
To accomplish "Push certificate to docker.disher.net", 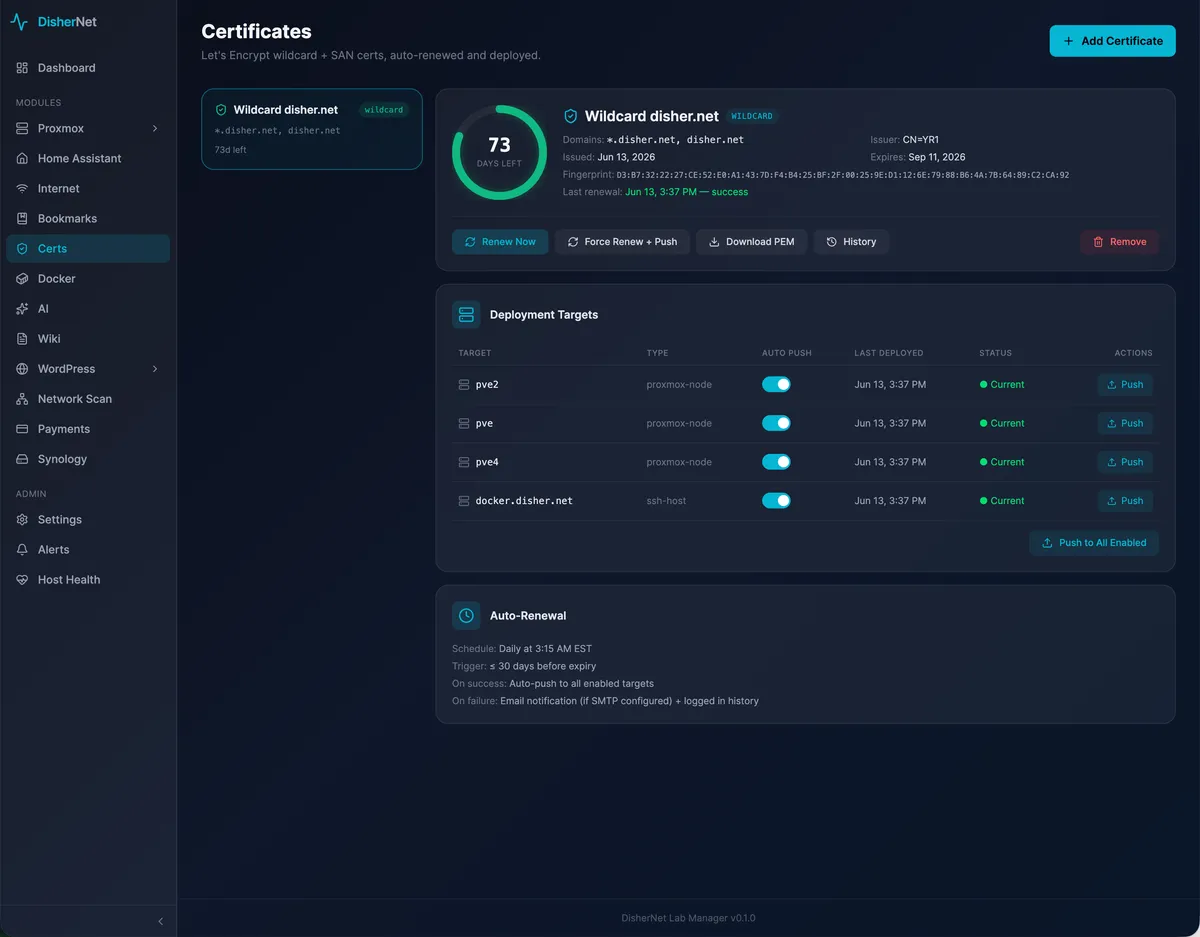I will [x=1125, y=500].
